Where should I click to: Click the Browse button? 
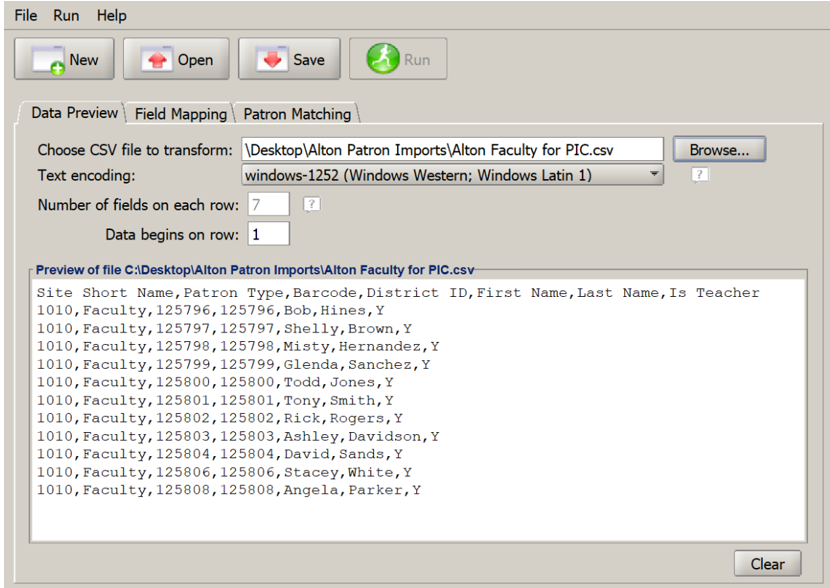coord(719,147)
